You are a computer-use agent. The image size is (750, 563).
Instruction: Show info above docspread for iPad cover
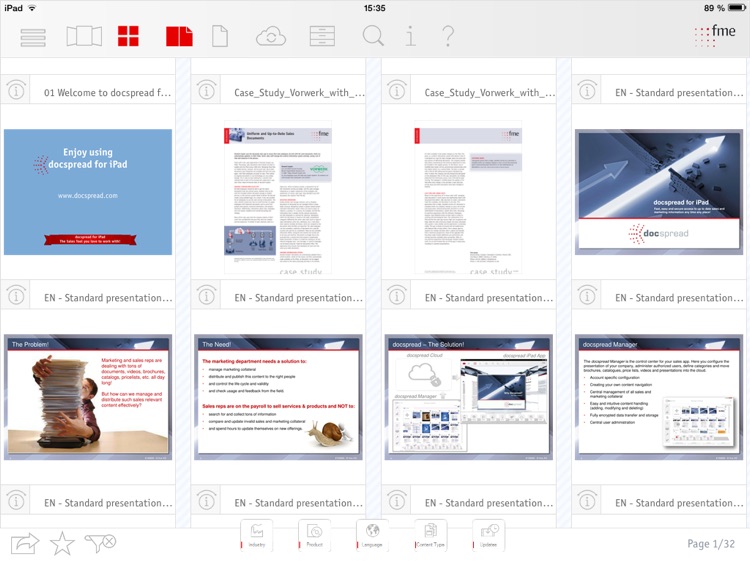[587, 90]
